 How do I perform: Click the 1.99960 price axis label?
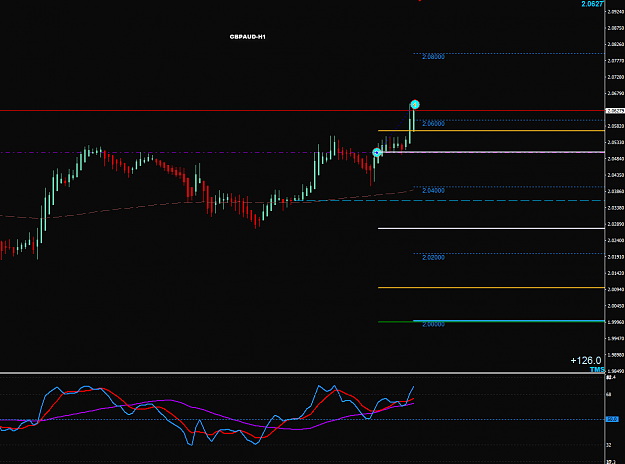coord(615,322)
